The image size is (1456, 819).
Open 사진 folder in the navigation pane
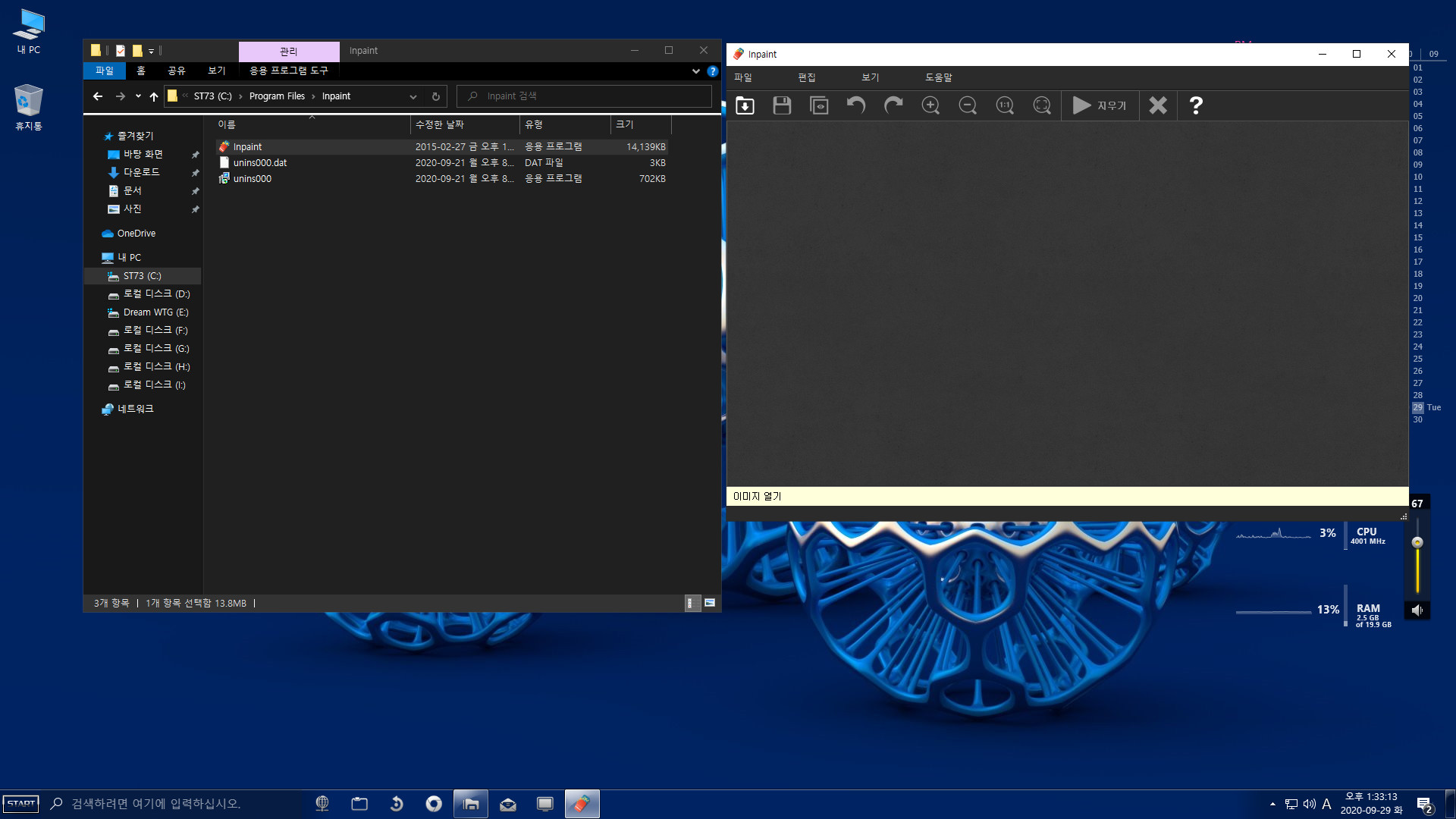(132, 209)
